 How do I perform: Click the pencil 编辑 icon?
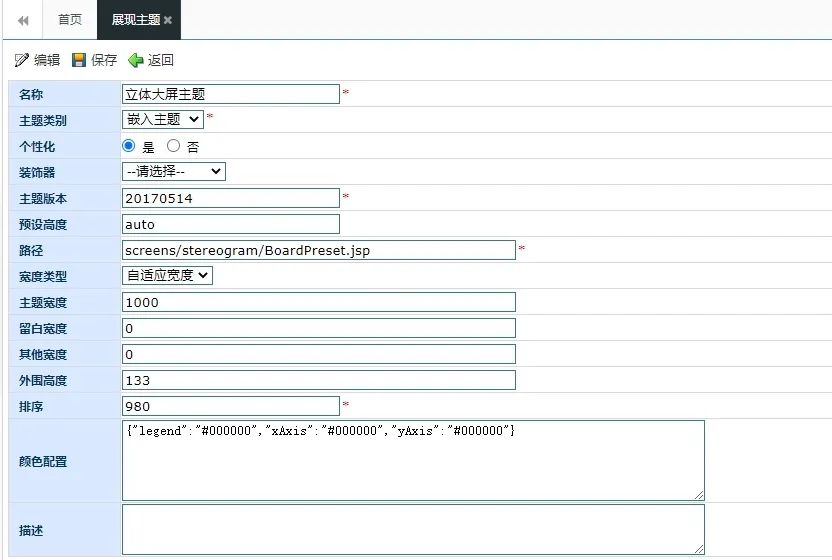click(22, 60)
